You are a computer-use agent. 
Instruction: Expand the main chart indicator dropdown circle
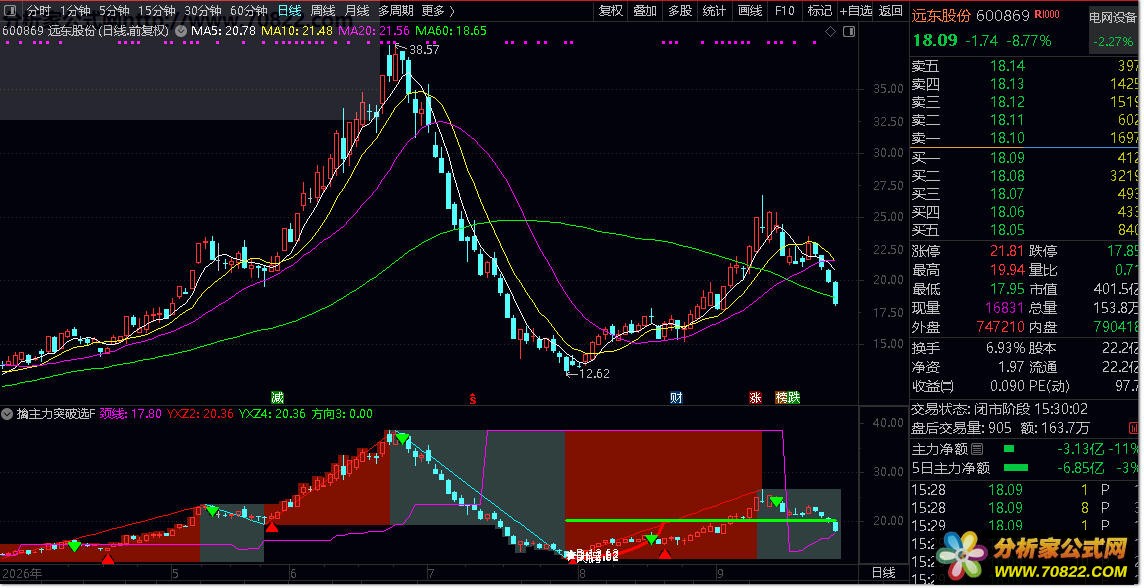click(180, 31)
